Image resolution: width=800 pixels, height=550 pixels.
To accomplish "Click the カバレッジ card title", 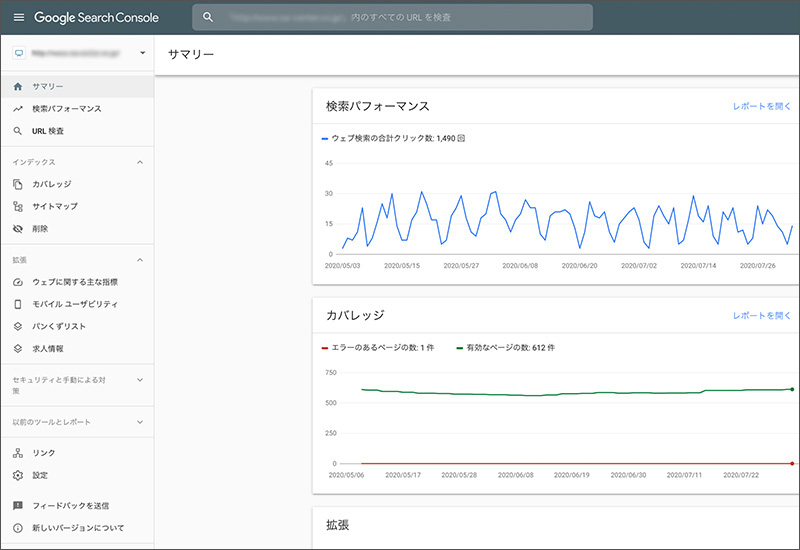I will [355, 316].
